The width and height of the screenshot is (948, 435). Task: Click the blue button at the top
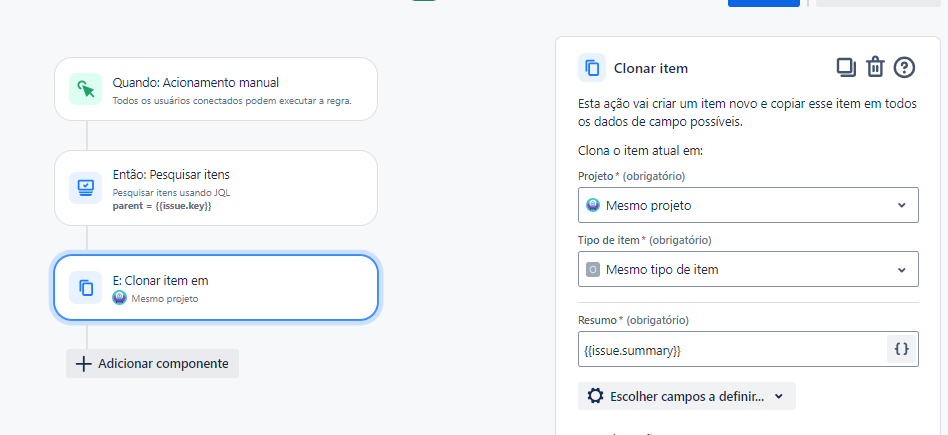pos(763,3)
